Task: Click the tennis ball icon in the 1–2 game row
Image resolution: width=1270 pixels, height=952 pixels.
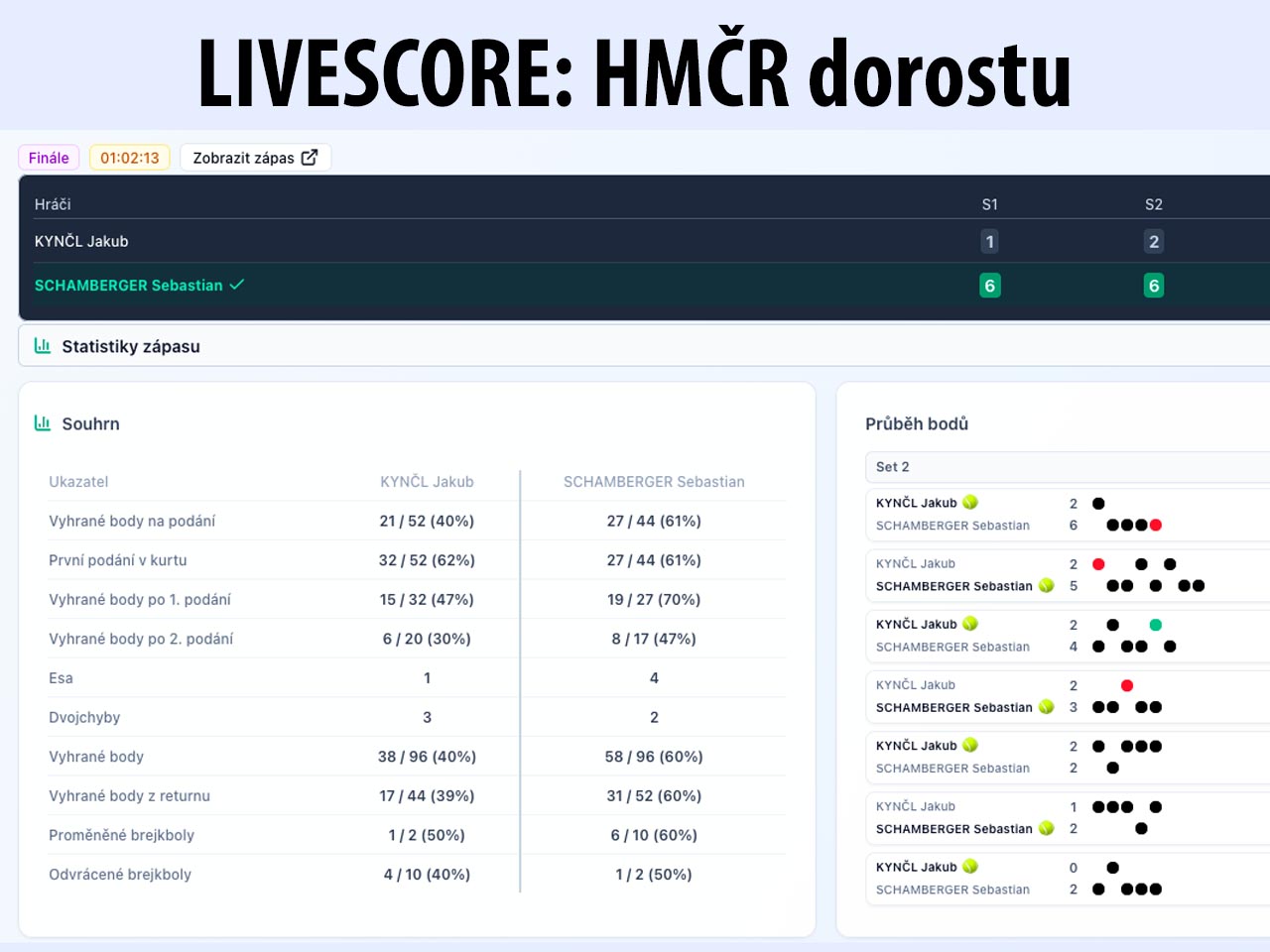Action: 1046,829
